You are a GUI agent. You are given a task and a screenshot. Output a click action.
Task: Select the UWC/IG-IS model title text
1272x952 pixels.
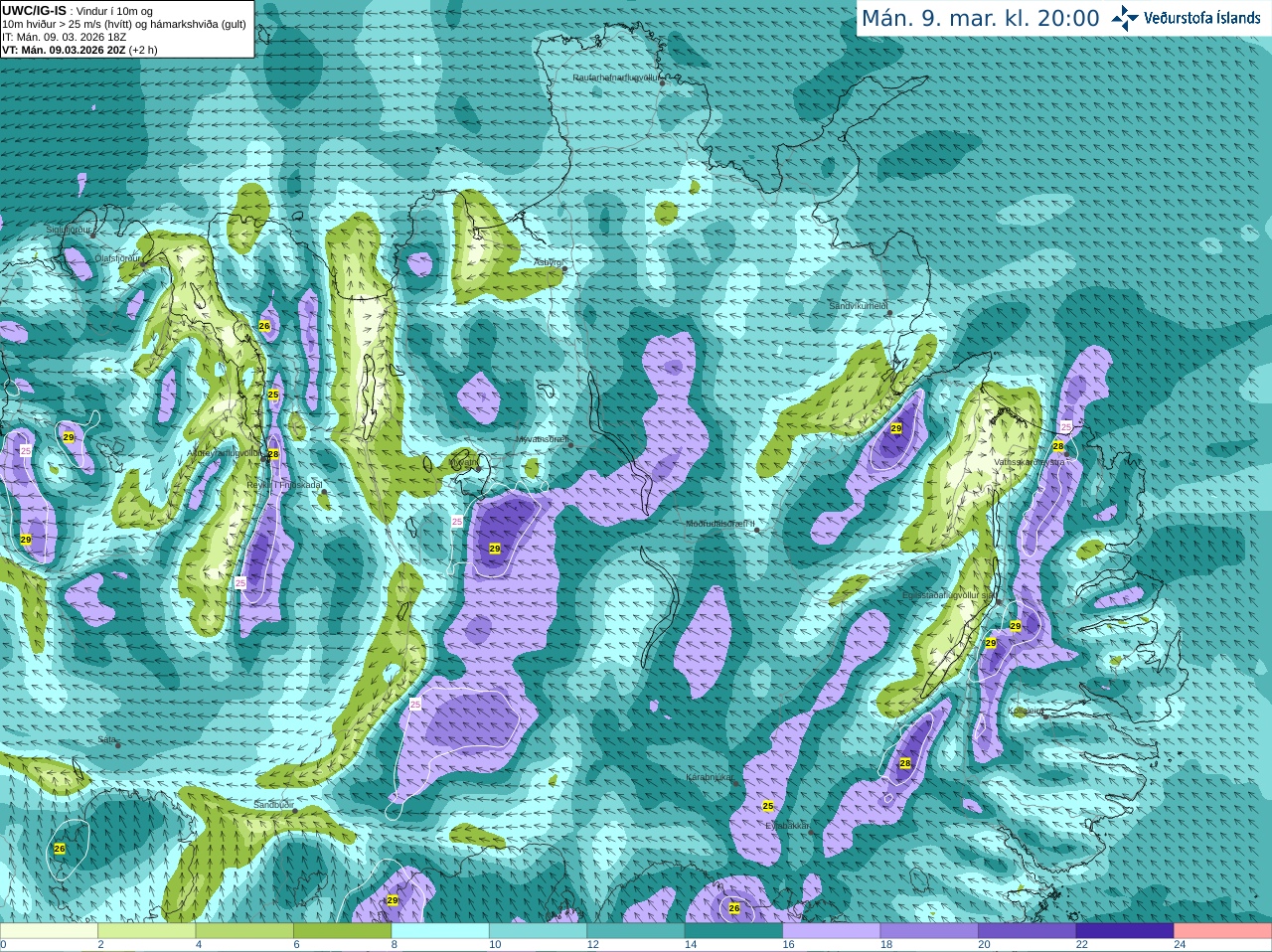pyautogui.click(x=34, y=10)
